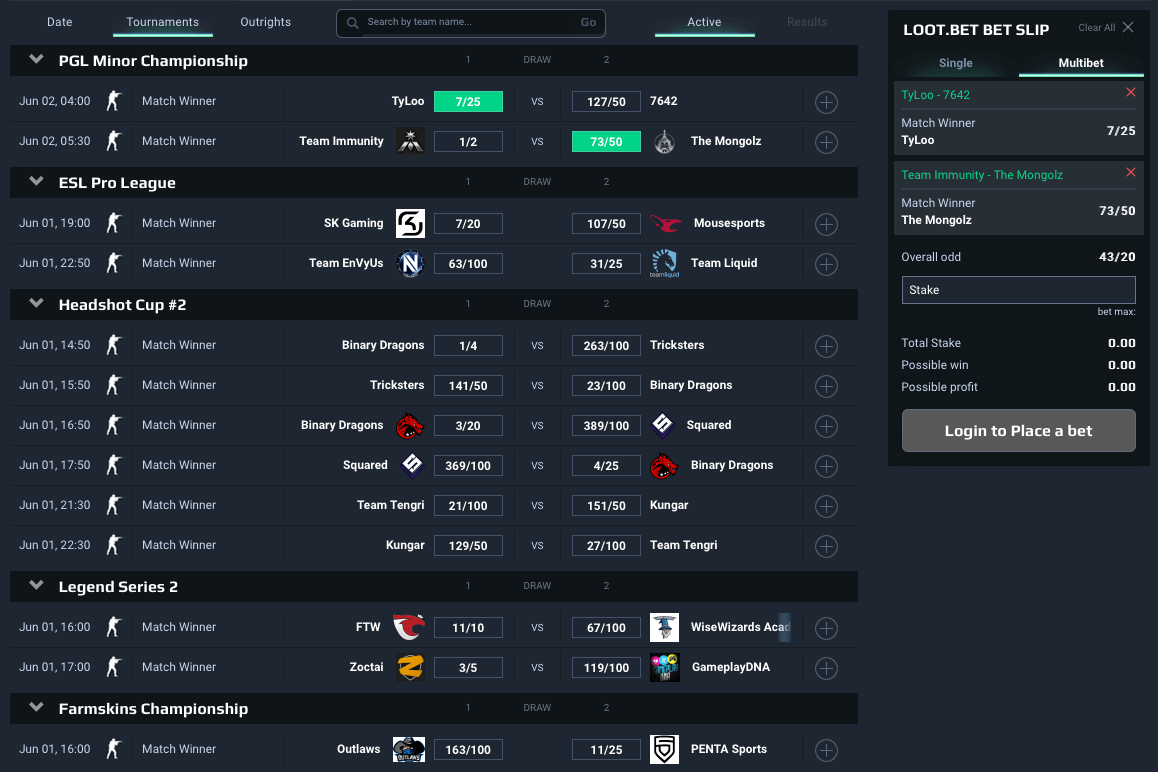Click the plus icon on Zoctai vs GameplayDNA row

click(826, 668)
